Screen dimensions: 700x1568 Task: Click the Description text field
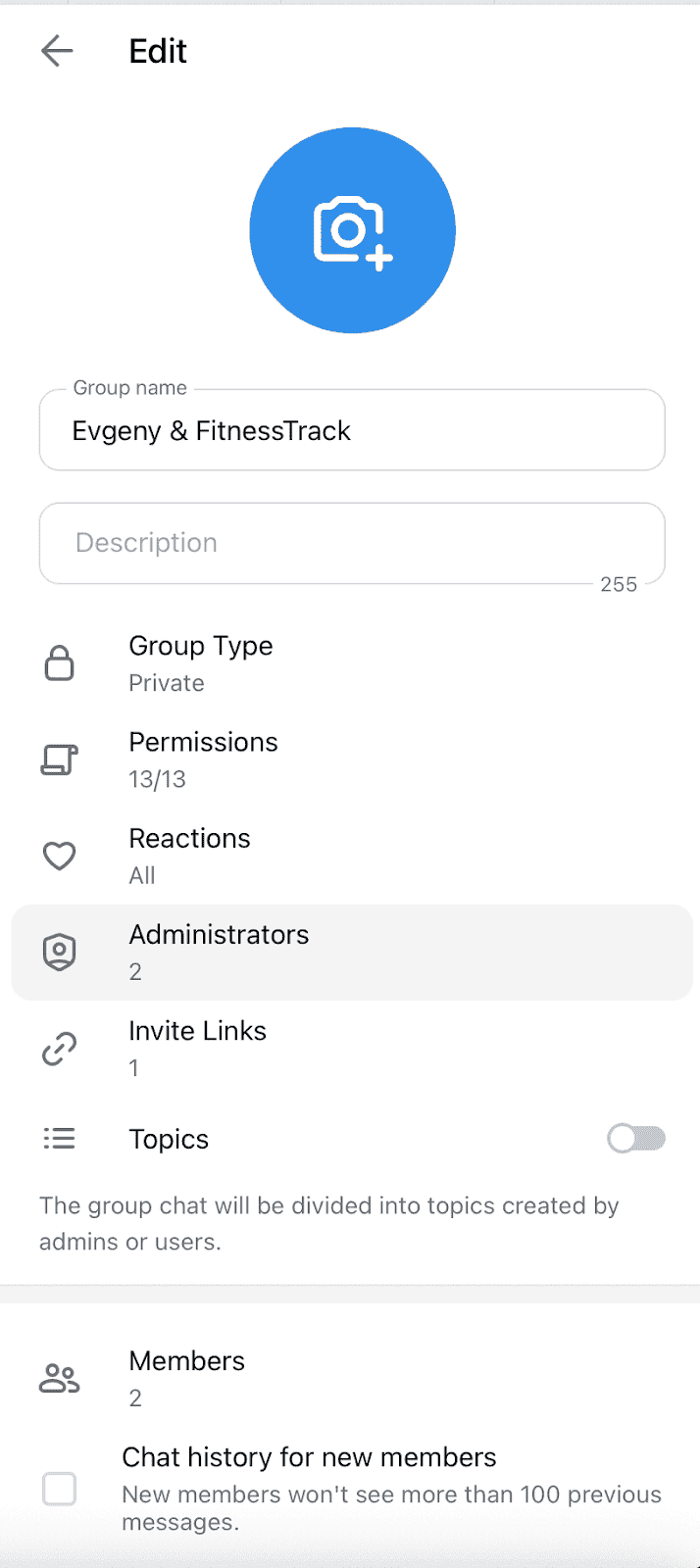(x=352, y=543)
